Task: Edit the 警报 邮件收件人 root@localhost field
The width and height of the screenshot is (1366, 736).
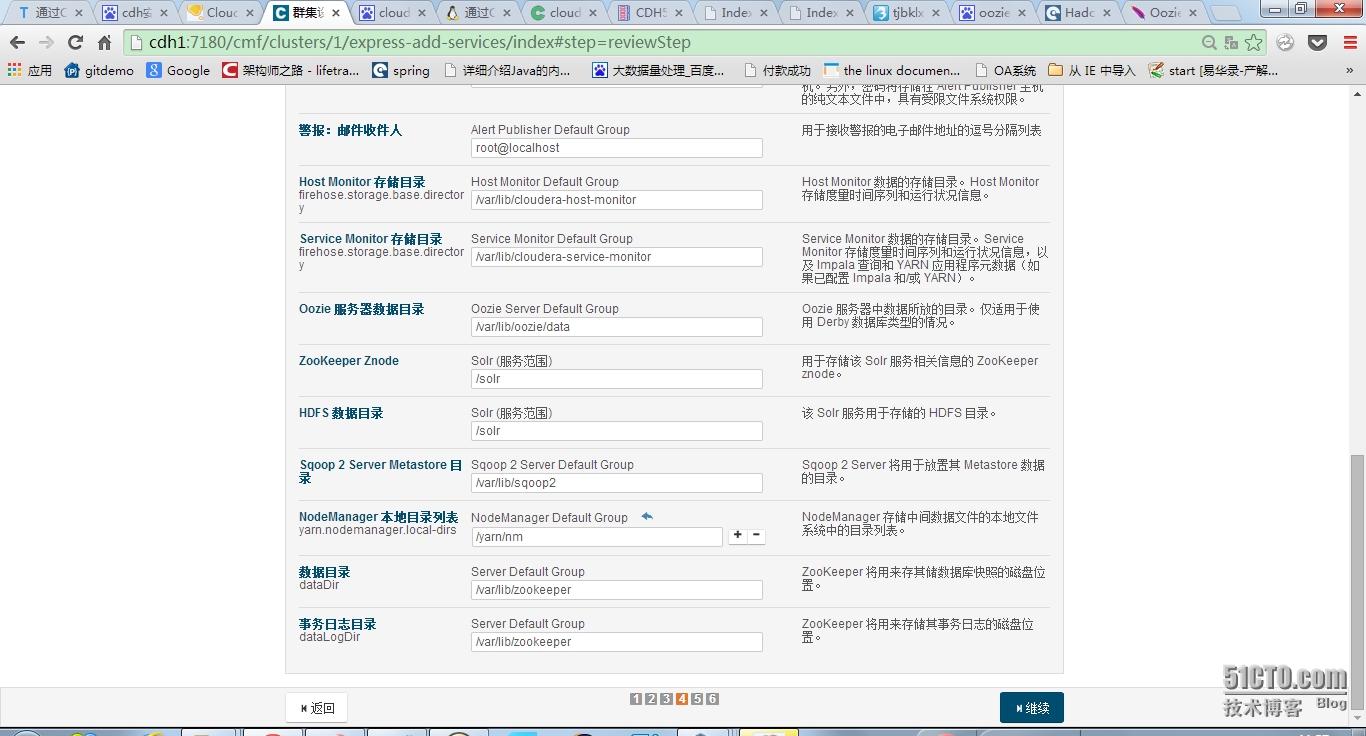Action: [x=616, y=148]
